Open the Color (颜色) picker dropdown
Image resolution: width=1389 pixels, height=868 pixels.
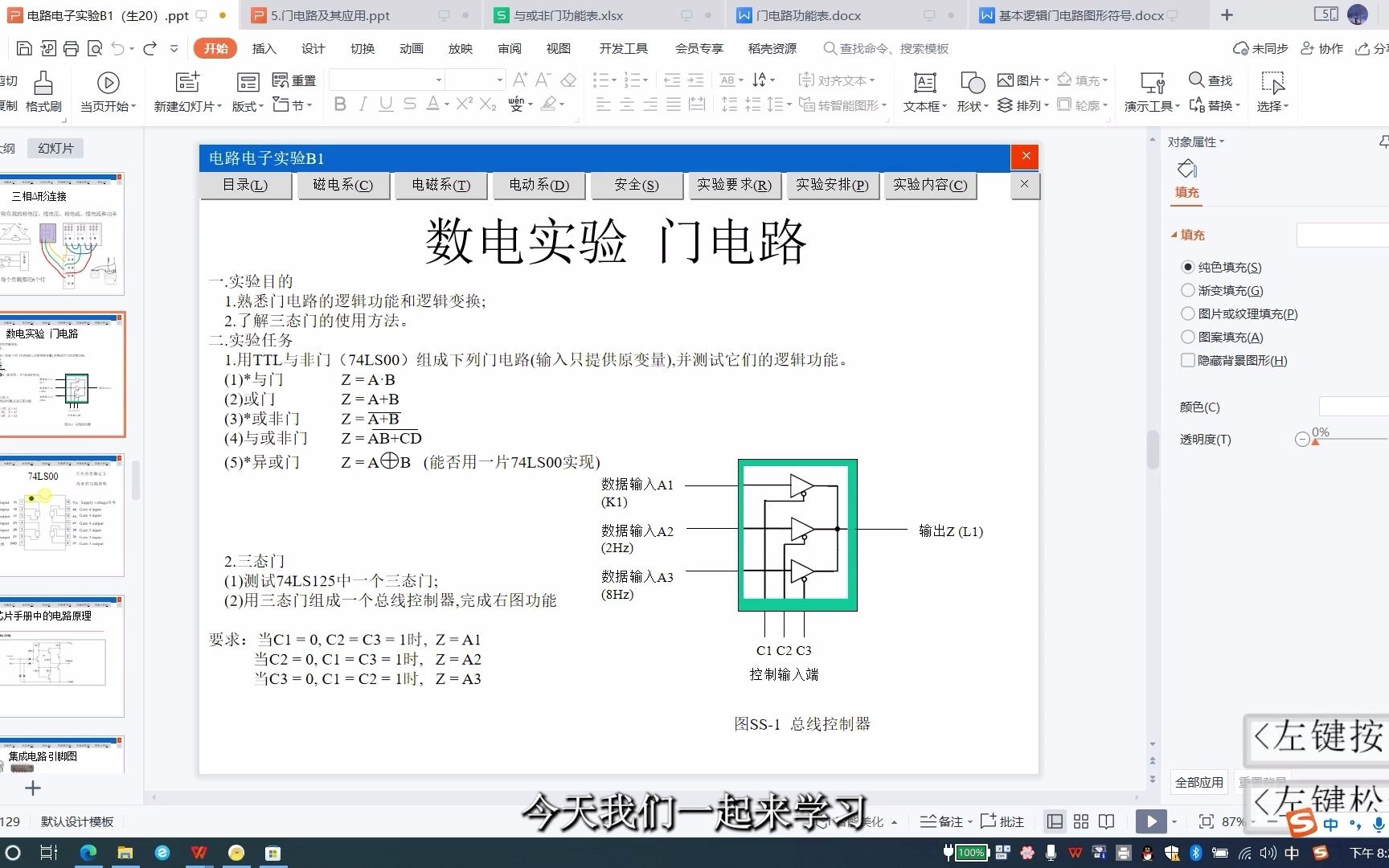pos(1354,407)
